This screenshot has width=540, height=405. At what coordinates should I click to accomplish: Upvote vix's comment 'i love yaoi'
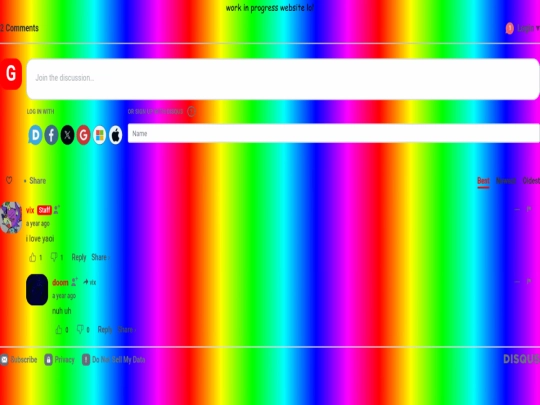(x=32, y=257)
